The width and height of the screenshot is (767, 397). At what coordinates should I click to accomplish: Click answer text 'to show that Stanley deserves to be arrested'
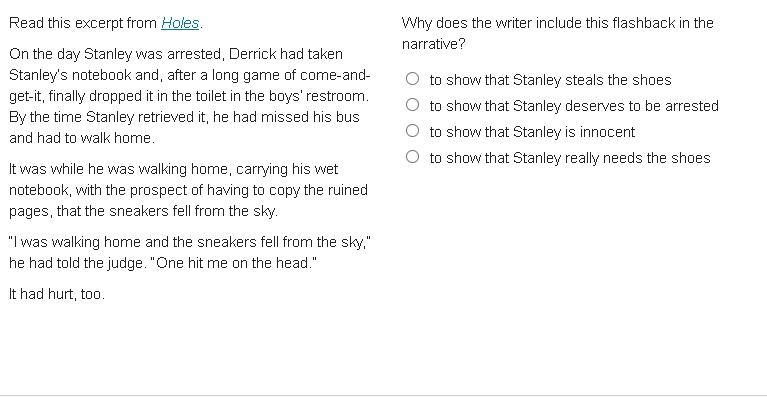point(574,106)
